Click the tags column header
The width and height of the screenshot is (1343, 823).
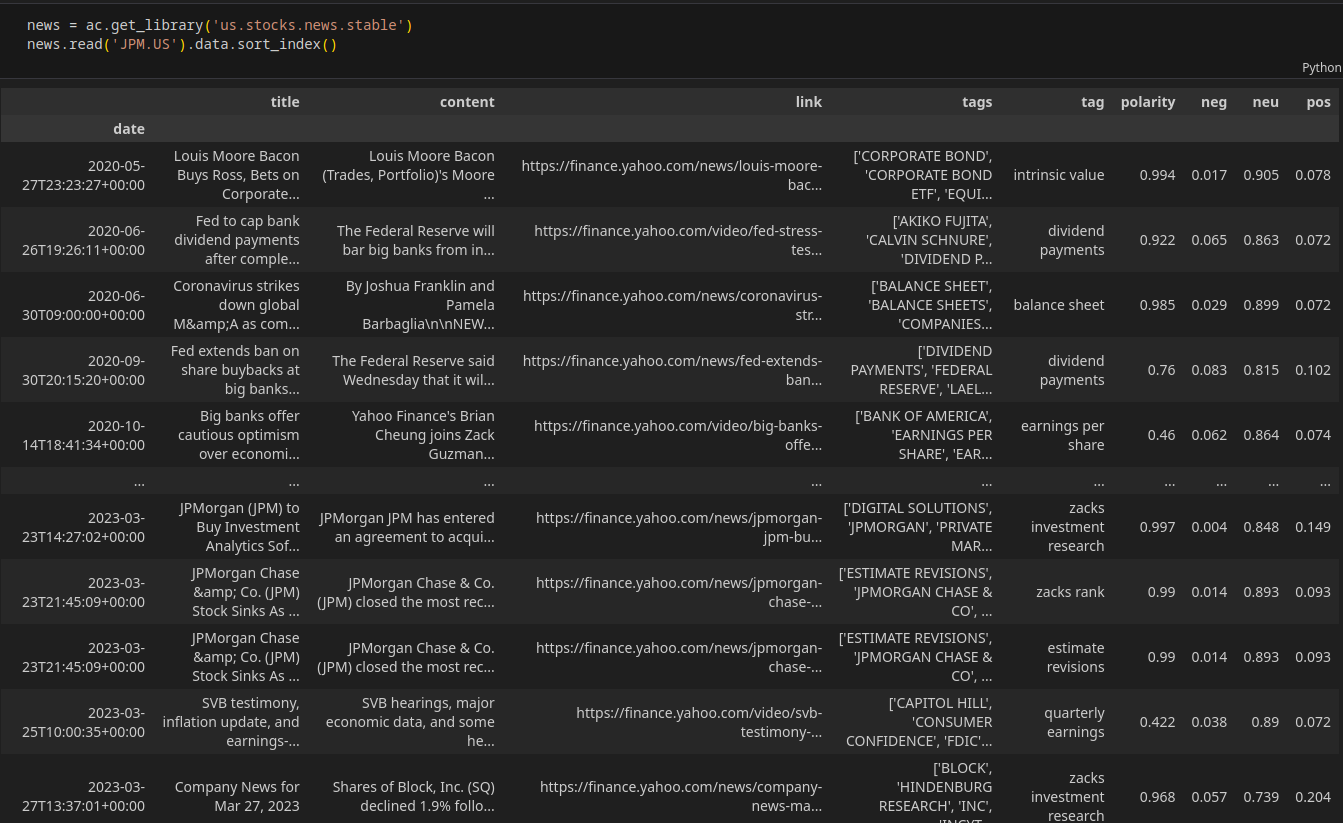point(977,102)
